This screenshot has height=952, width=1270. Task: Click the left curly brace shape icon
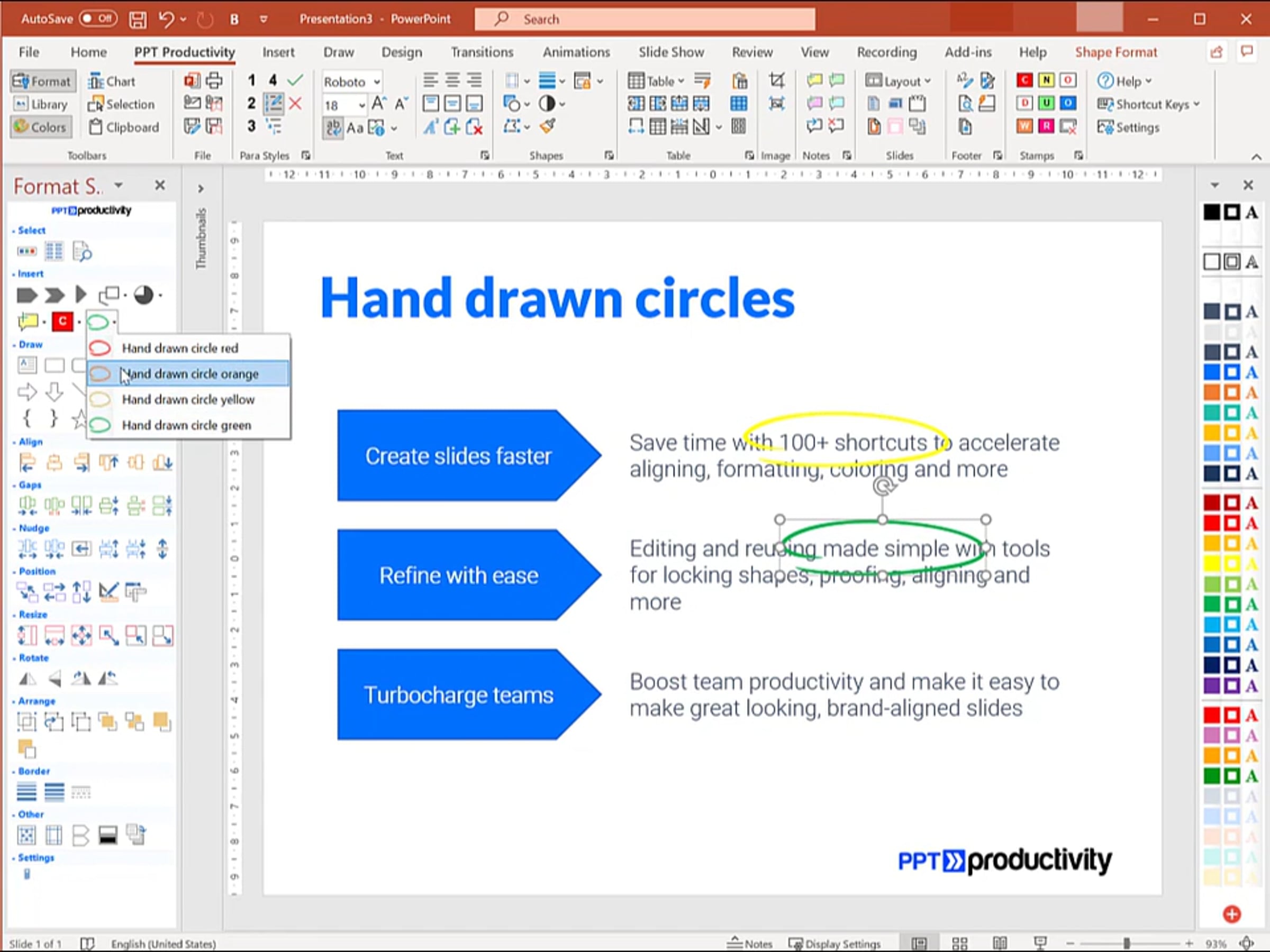point(26,418)
